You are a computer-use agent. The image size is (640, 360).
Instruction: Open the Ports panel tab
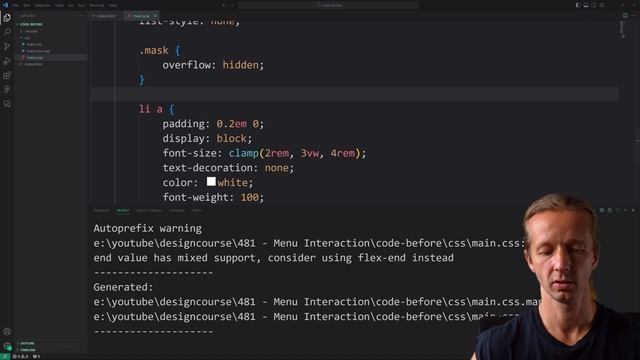tap(197, 211)
